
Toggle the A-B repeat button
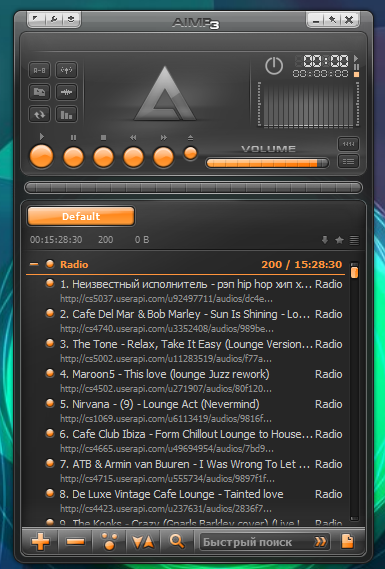pyautogui.click(x=40, y=70)
